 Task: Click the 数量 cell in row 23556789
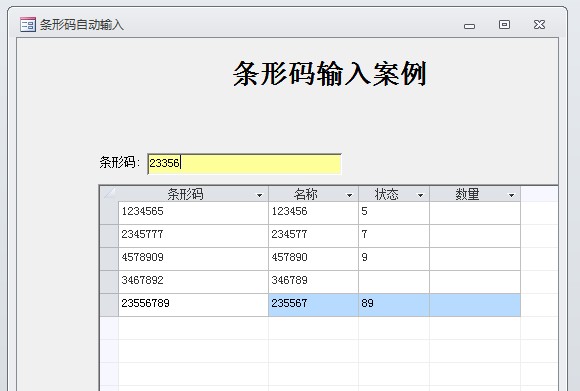coord(475,305)
